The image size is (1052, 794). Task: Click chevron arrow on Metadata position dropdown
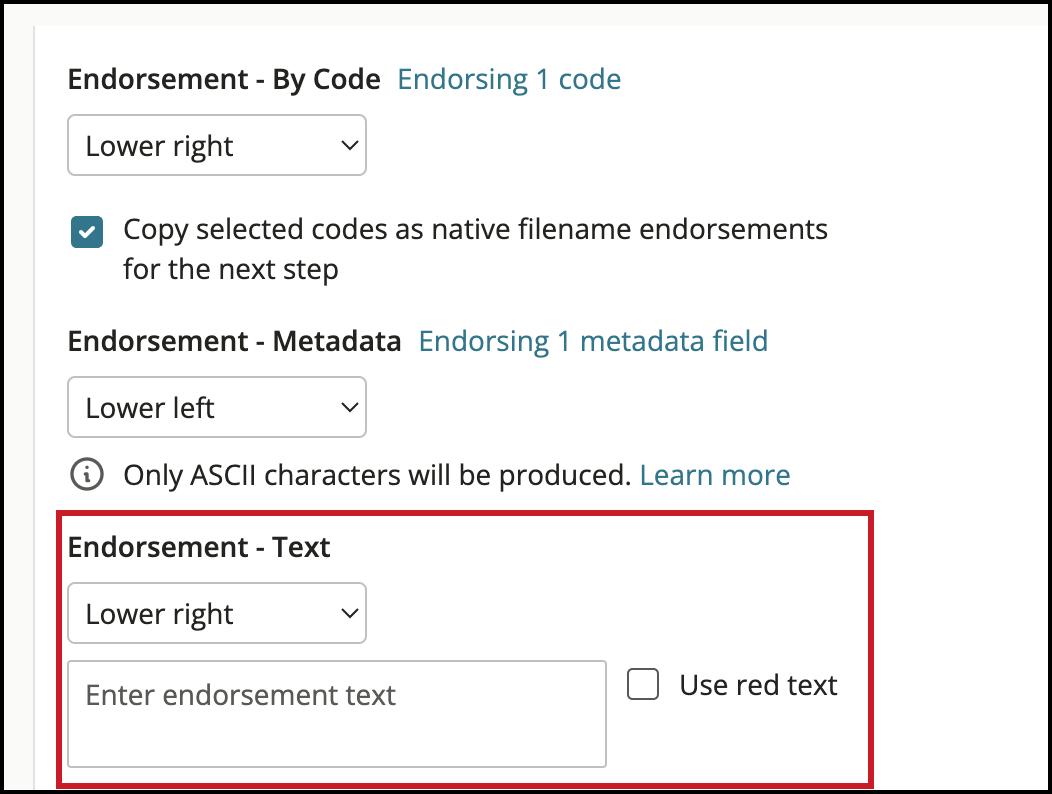click(349, 407)
